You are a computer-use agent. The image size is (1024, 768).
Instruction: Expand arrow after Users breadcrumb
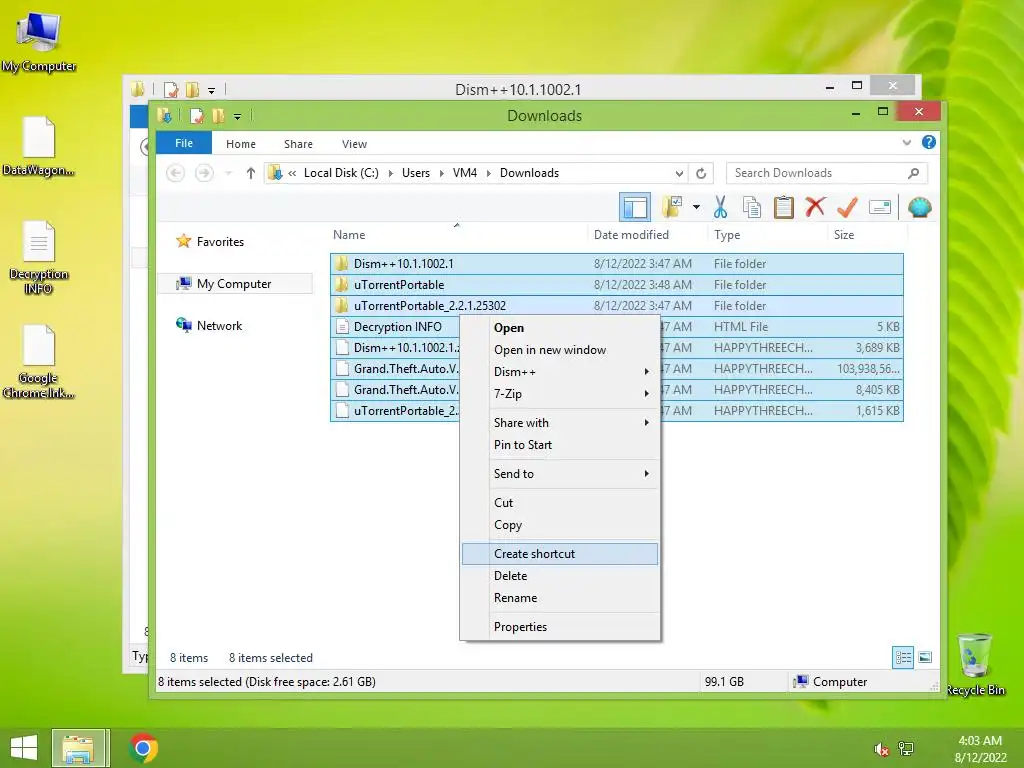point(441,173)
